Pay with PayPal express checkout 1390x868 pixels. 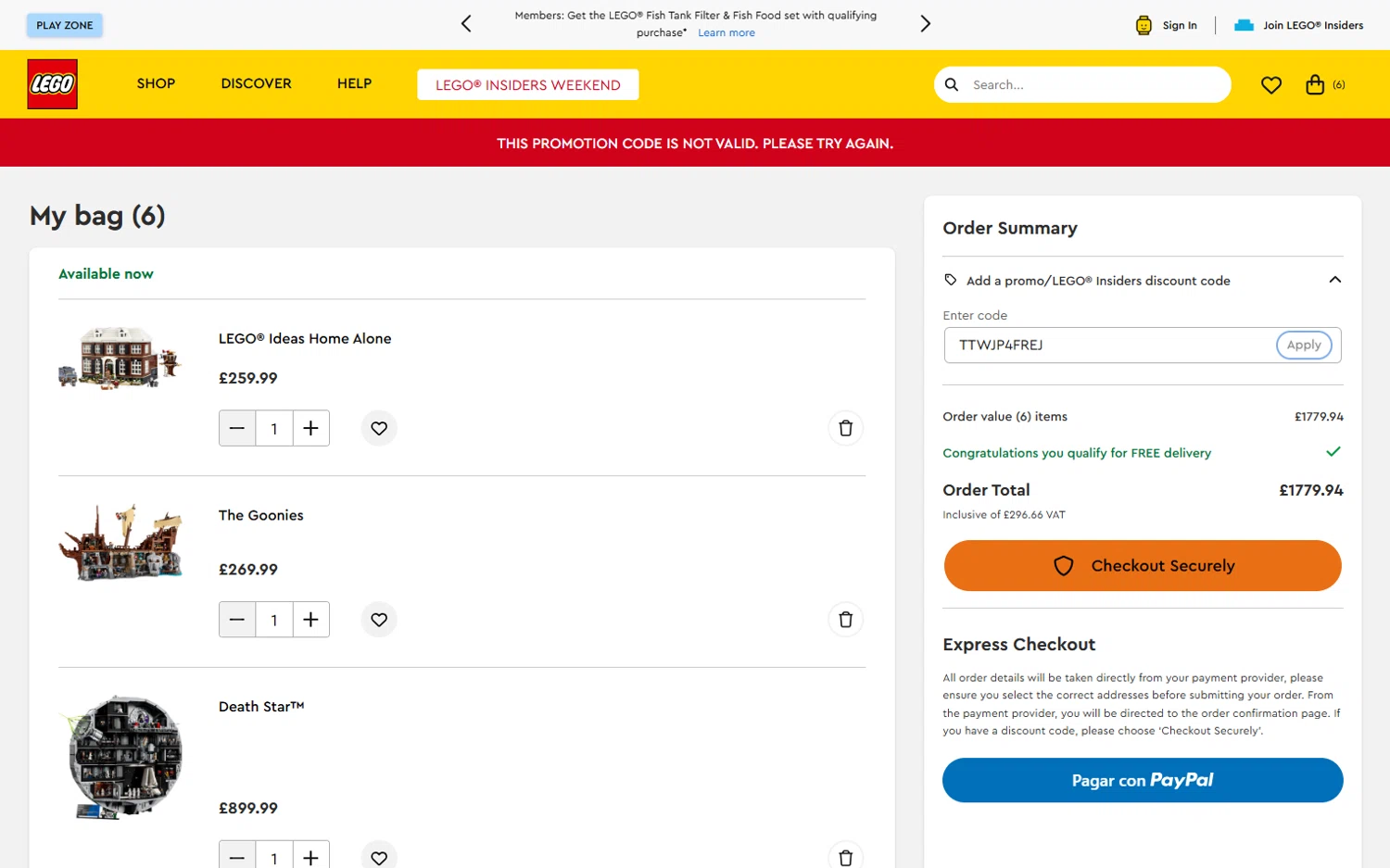coord(1143,780)
